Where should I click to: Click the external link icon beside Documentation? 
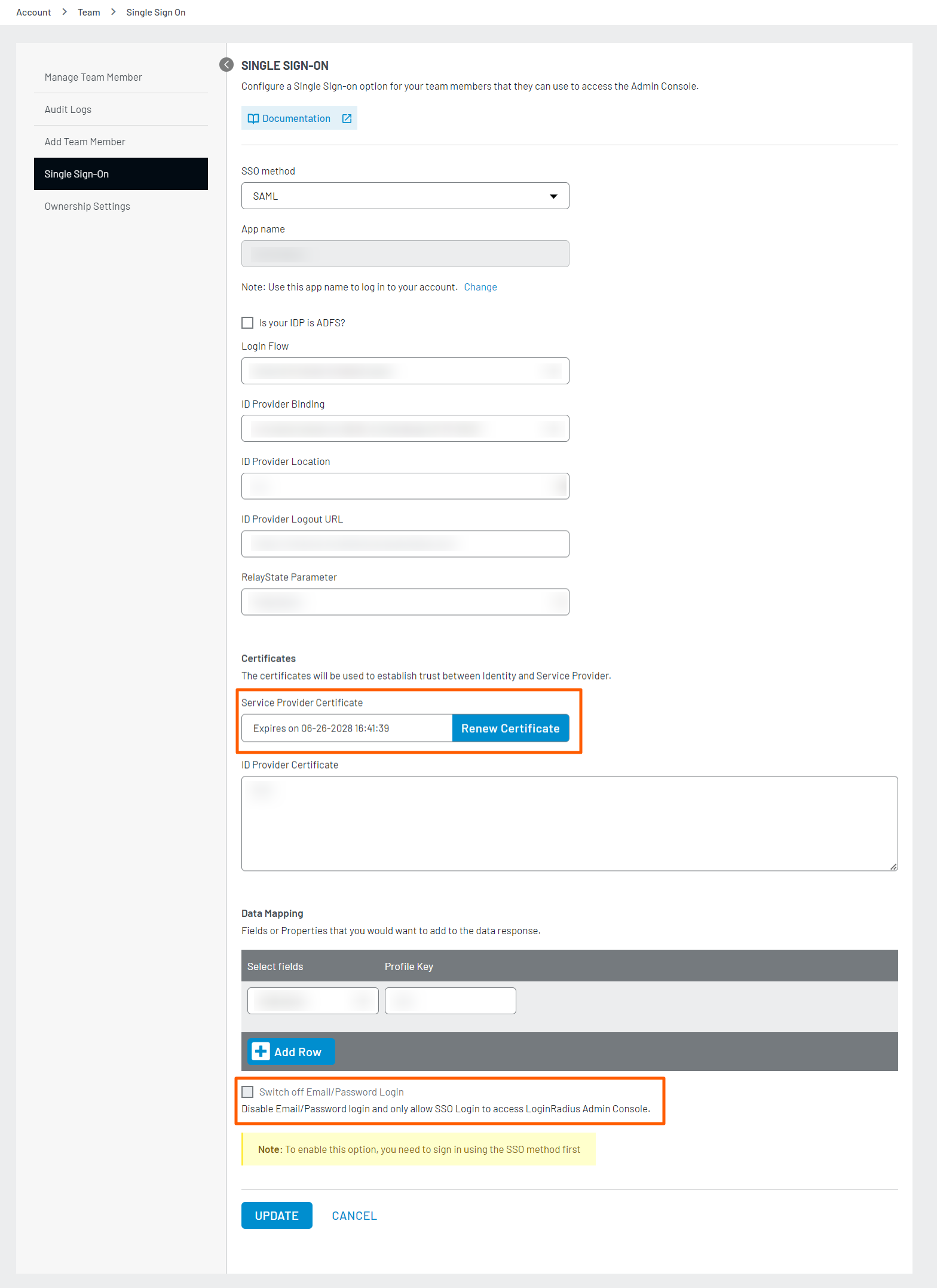347,118
